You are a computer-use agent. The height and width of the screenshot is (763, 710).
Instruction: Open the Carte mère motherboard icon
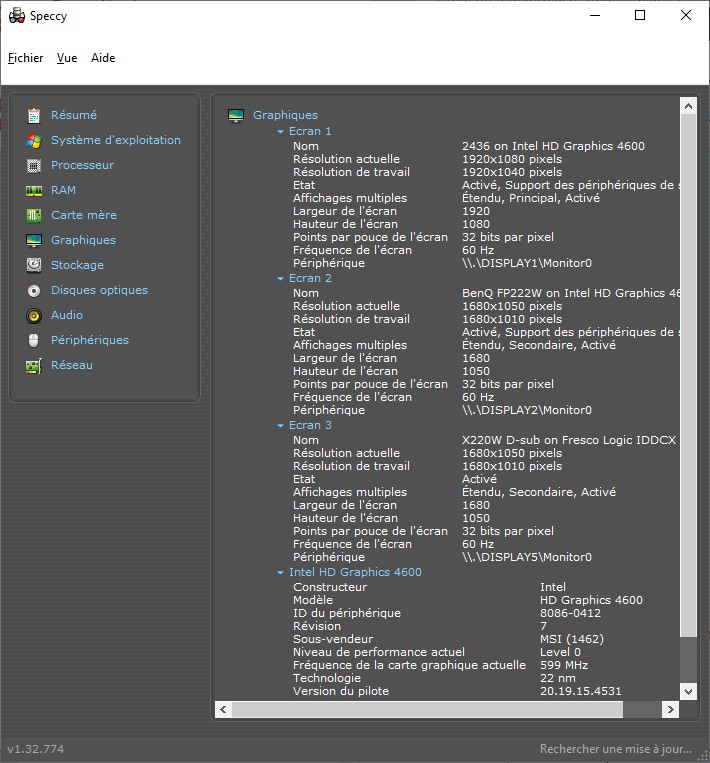coord(34,216)
